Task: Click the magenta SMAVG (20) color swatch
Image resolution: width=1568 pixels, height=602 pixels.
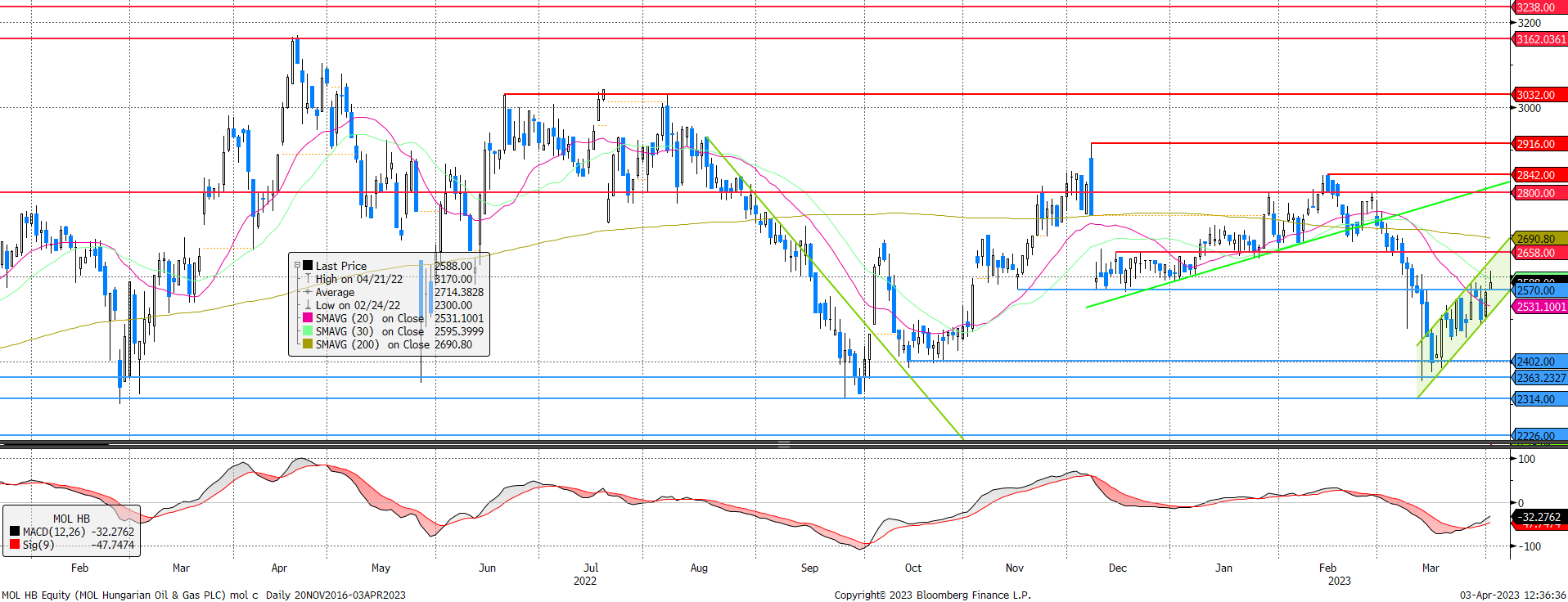Action: pyautogui.click(x=309, y=318)
